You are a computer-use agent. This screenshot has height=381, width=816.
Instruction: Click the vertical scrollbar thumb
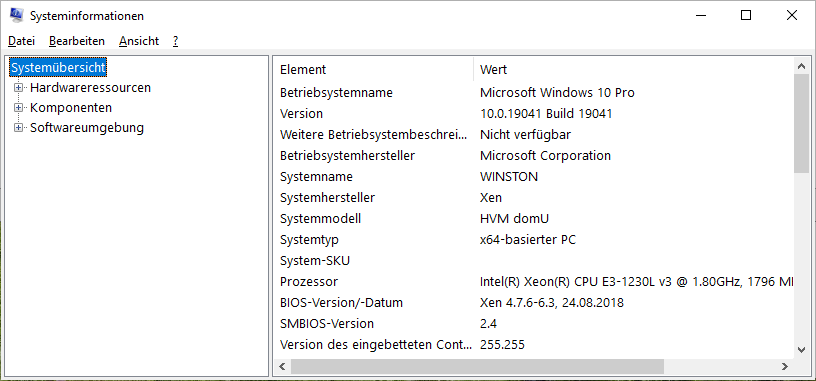click(x=801, y=123)
